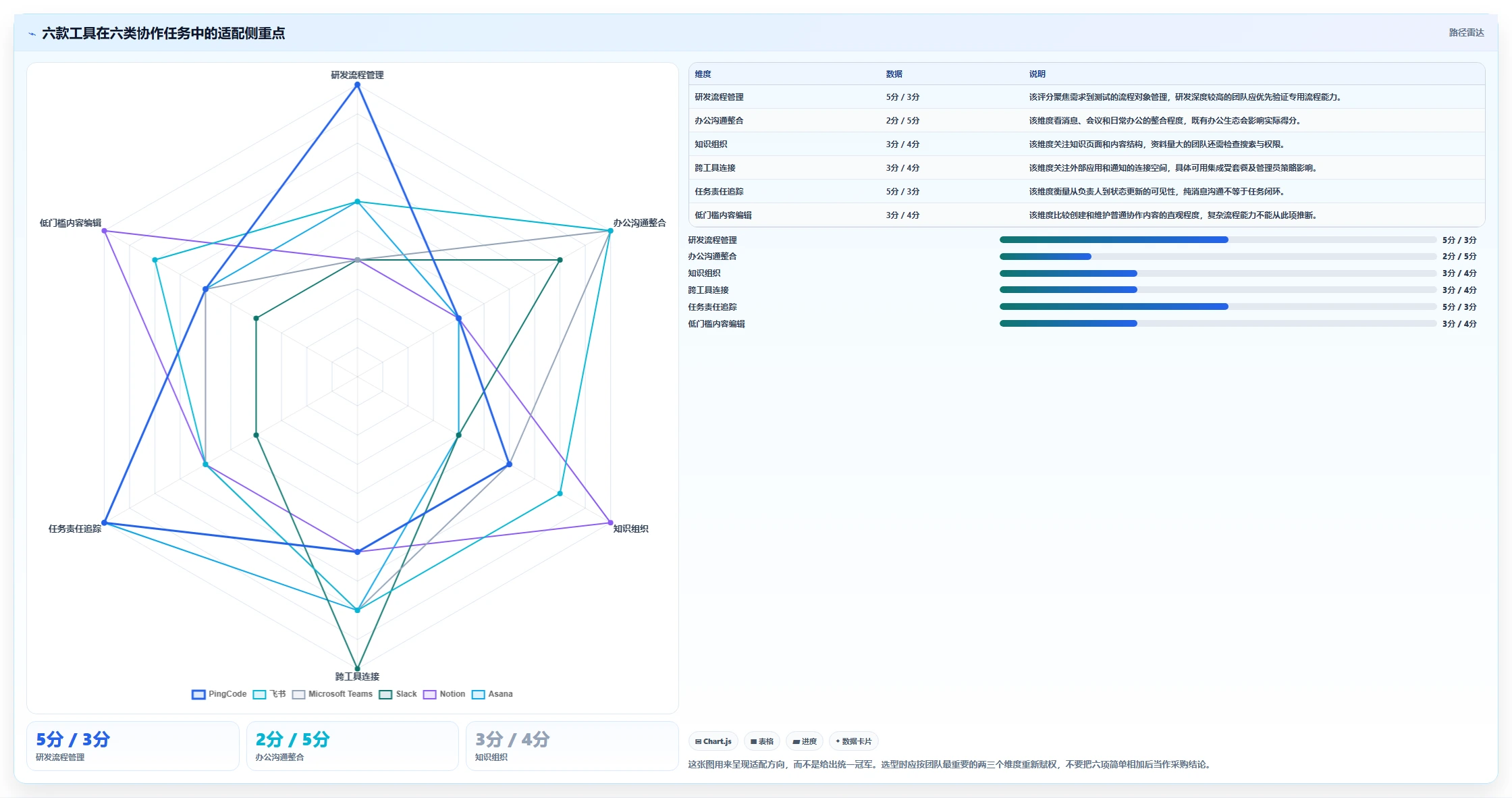Click the 数据卡片 tag chip
Viewport: 1512px width, 798px height.
click(x=854, y=741)
